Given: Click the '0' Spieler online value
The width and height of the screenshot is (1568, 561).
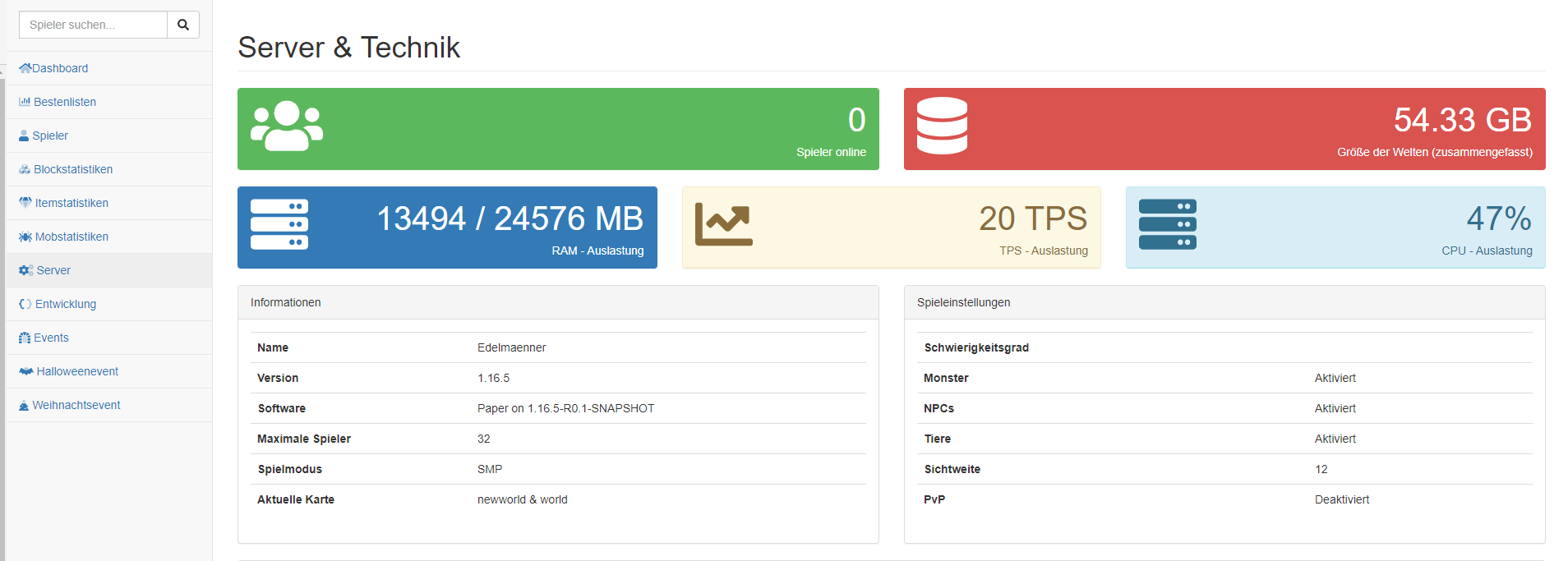Looking at the screenshot, I should pos(857,120).
